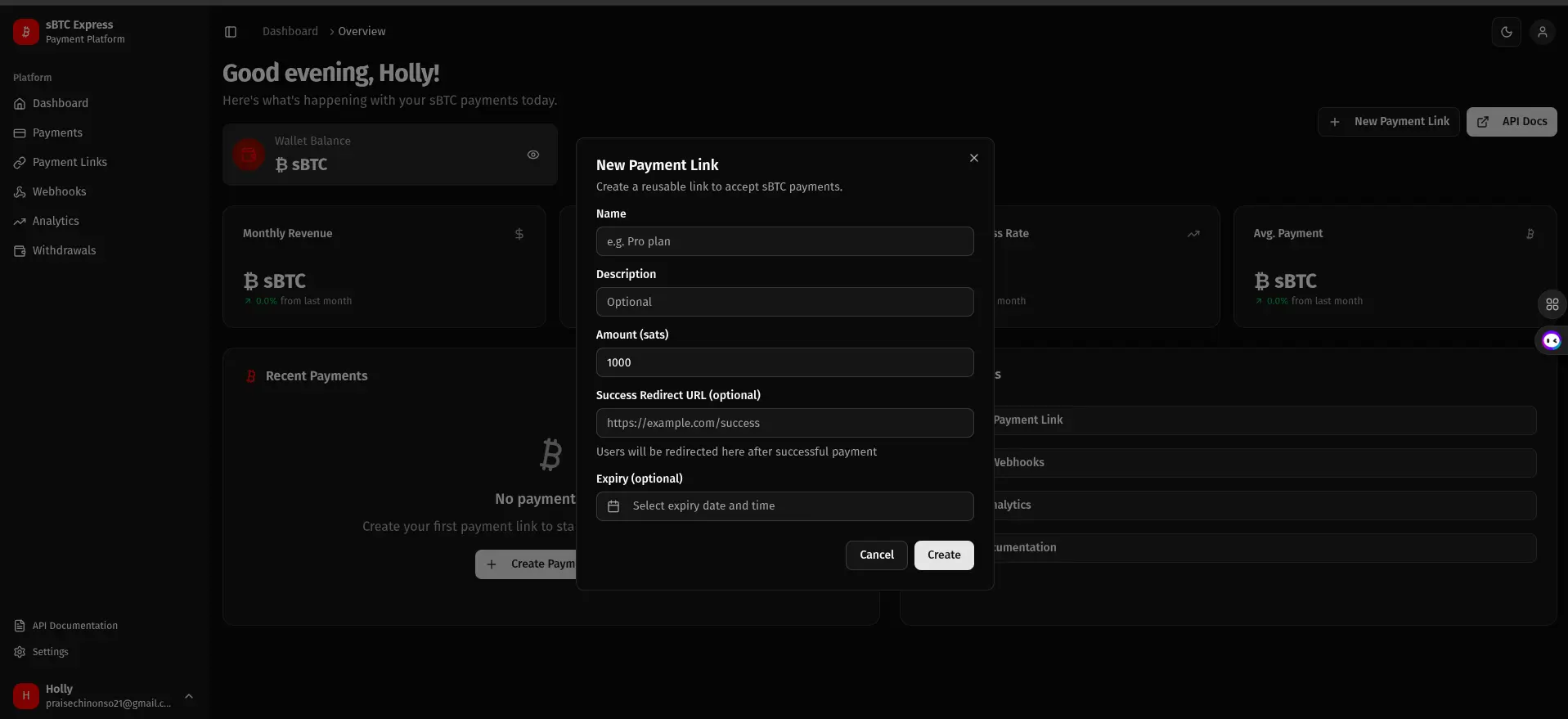The width and height of the screenshot is (1568, 719).
Task: Toggle dark mode with moon icon
Action: point(1506,32)
